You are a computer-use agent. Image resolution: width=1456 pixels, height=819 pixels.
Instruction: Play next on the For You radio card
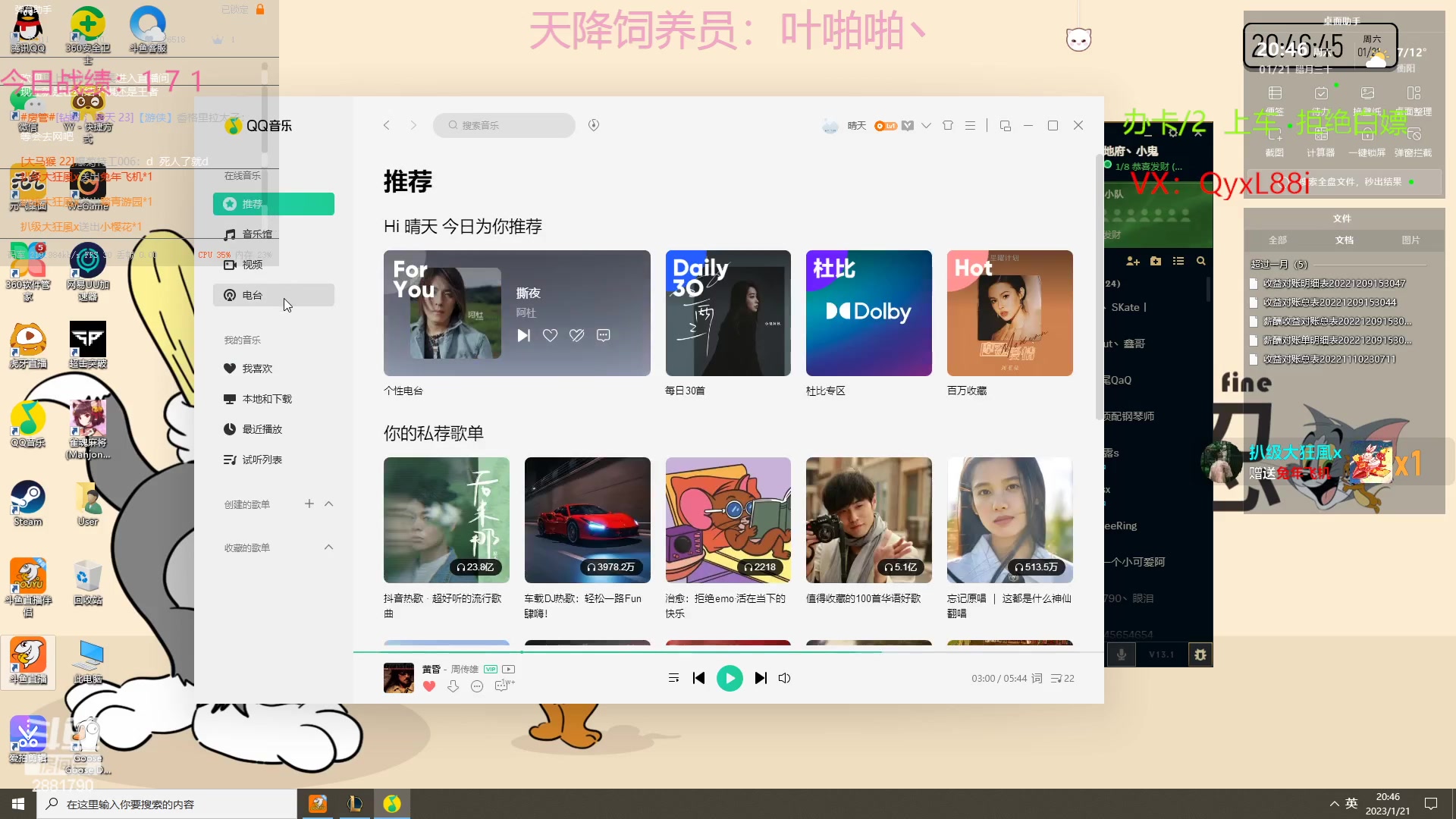[523, 335]
